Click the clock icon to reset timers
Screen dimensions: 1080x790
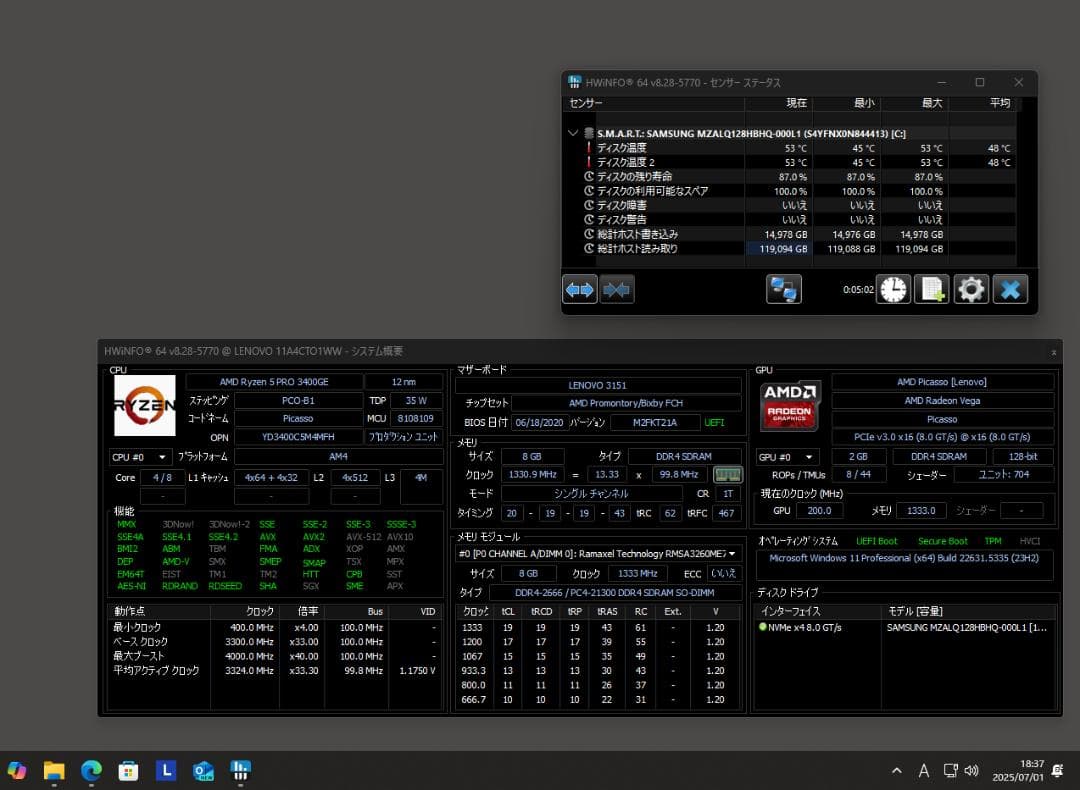(893, 289)
